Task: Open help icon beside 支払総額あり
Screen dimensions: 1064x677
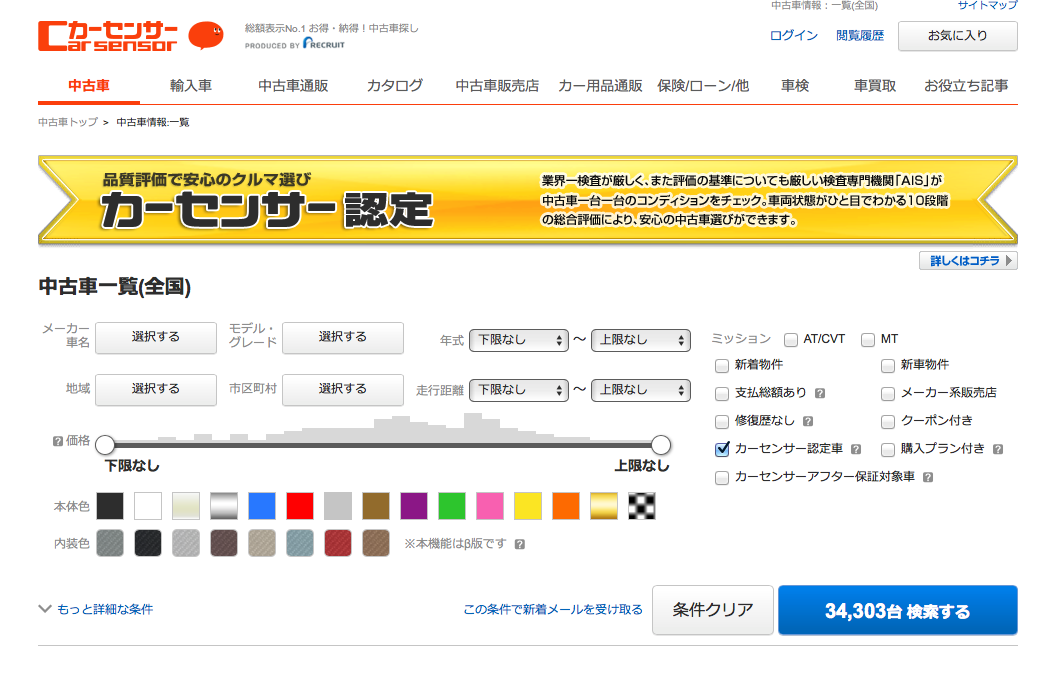Action: pyautogui.click(x=820, y=393)
